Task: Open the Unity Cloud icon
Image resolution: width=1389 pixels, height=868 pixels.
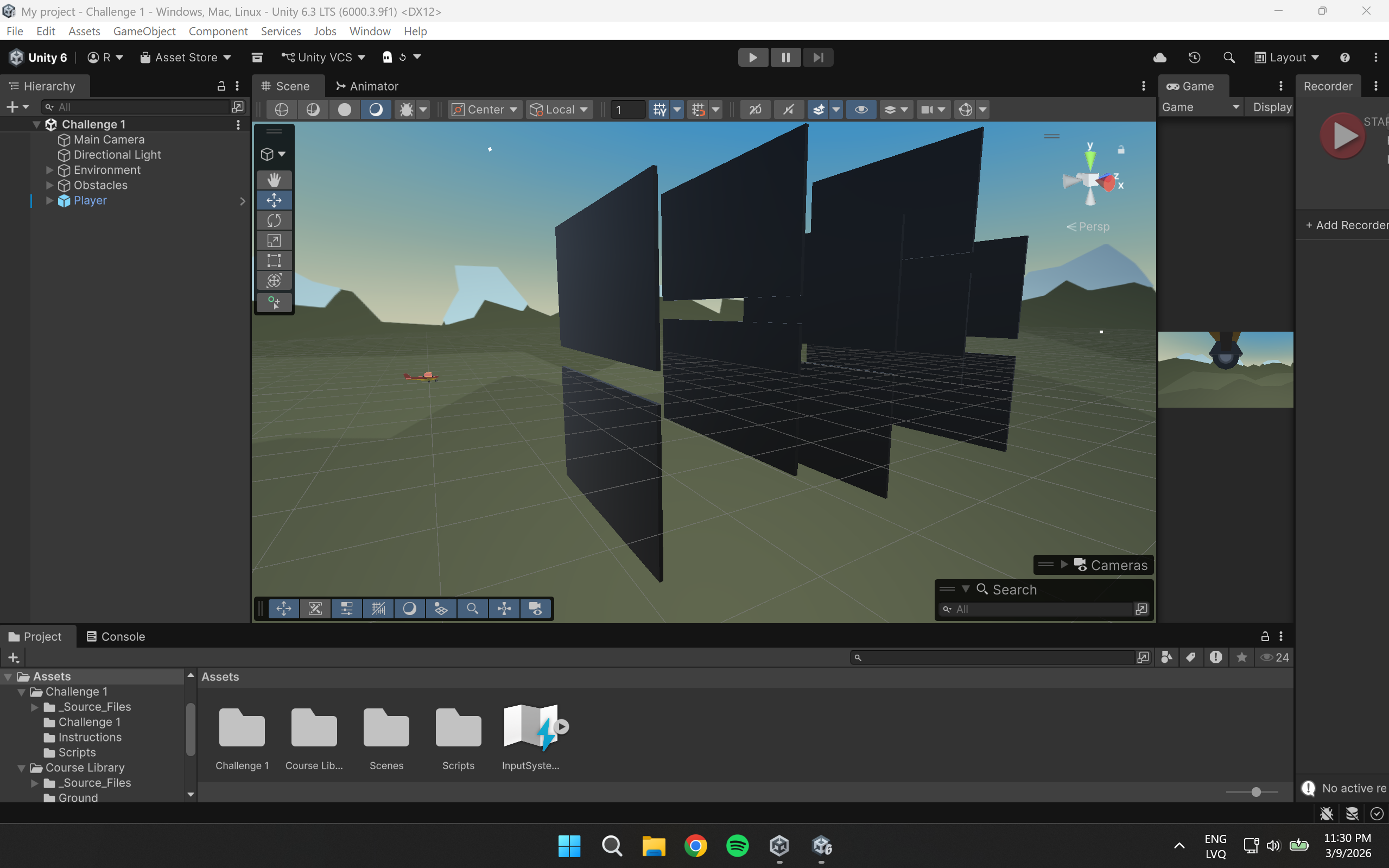Action: click(1159, 58)
